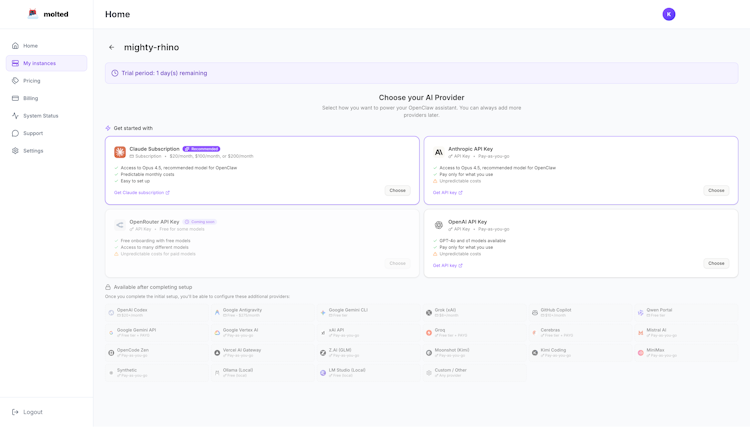Click the OpenAI Codex provider icon
Image resolution: width=750 pixels, height=427 pixels.
coord(111,313)
